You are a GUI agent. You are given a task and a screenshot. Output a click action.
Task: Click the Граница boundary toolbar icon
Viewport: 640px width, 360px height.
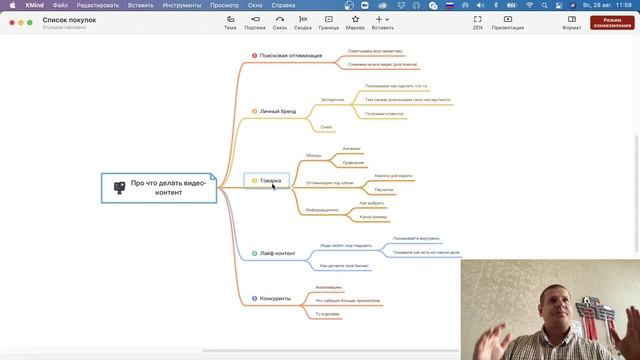click(x=329, y=19)
